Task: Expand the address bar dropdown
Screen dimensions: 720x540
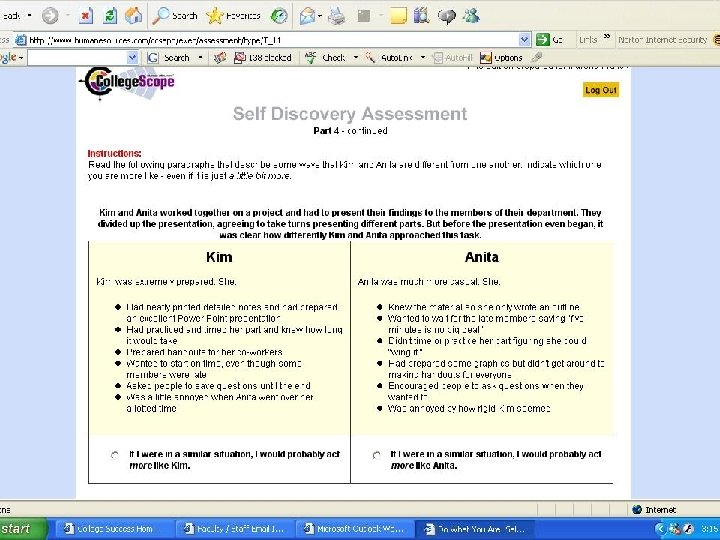Action: point(524,40)
